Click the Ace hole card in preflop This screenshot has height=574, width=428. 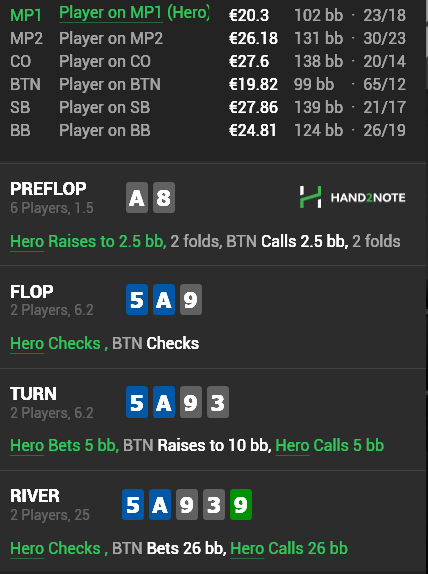[x=137, y=198]
